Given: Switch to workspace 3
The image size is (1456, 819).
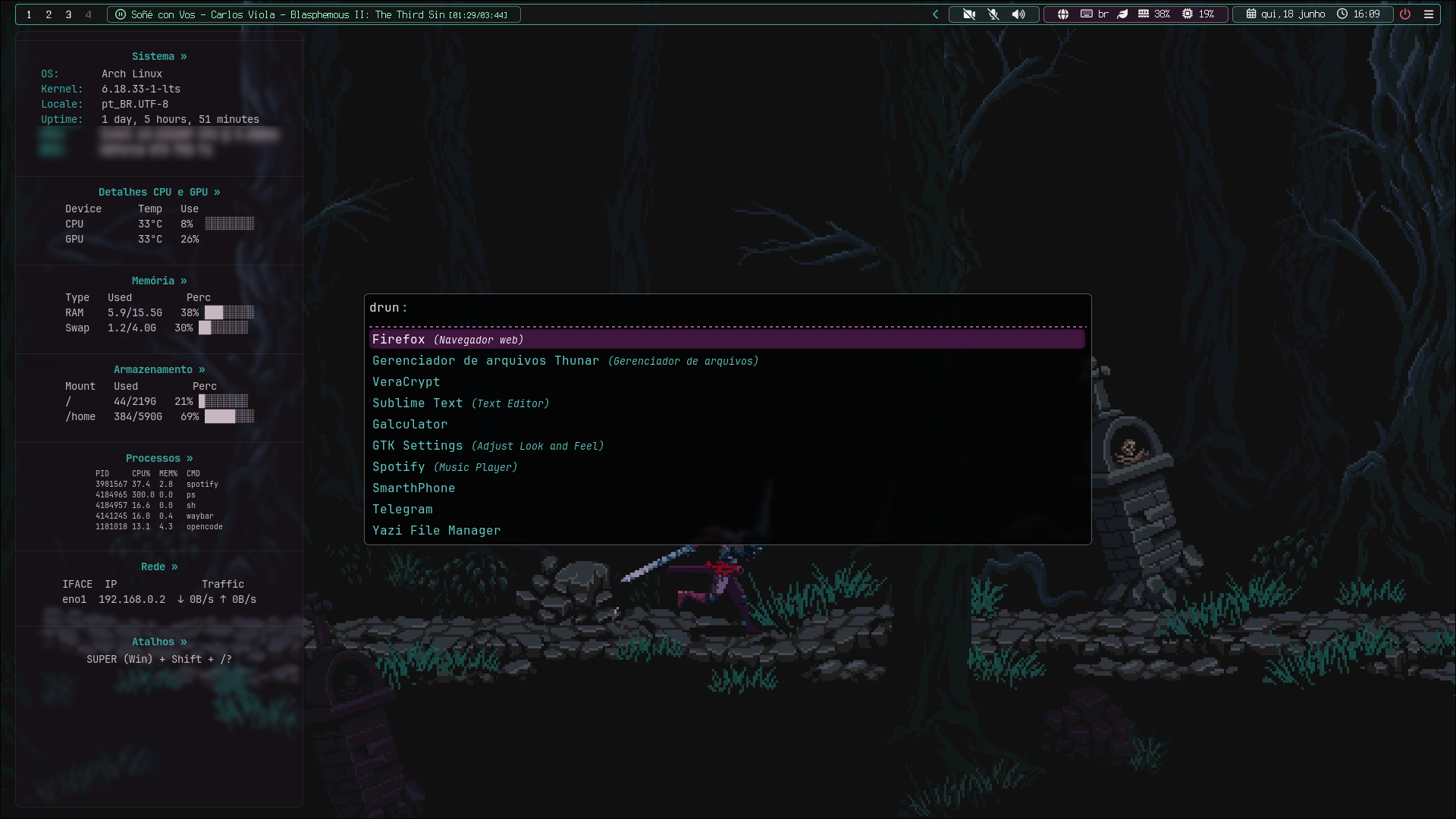Looking at the screenshot, I should click(68, 14).
